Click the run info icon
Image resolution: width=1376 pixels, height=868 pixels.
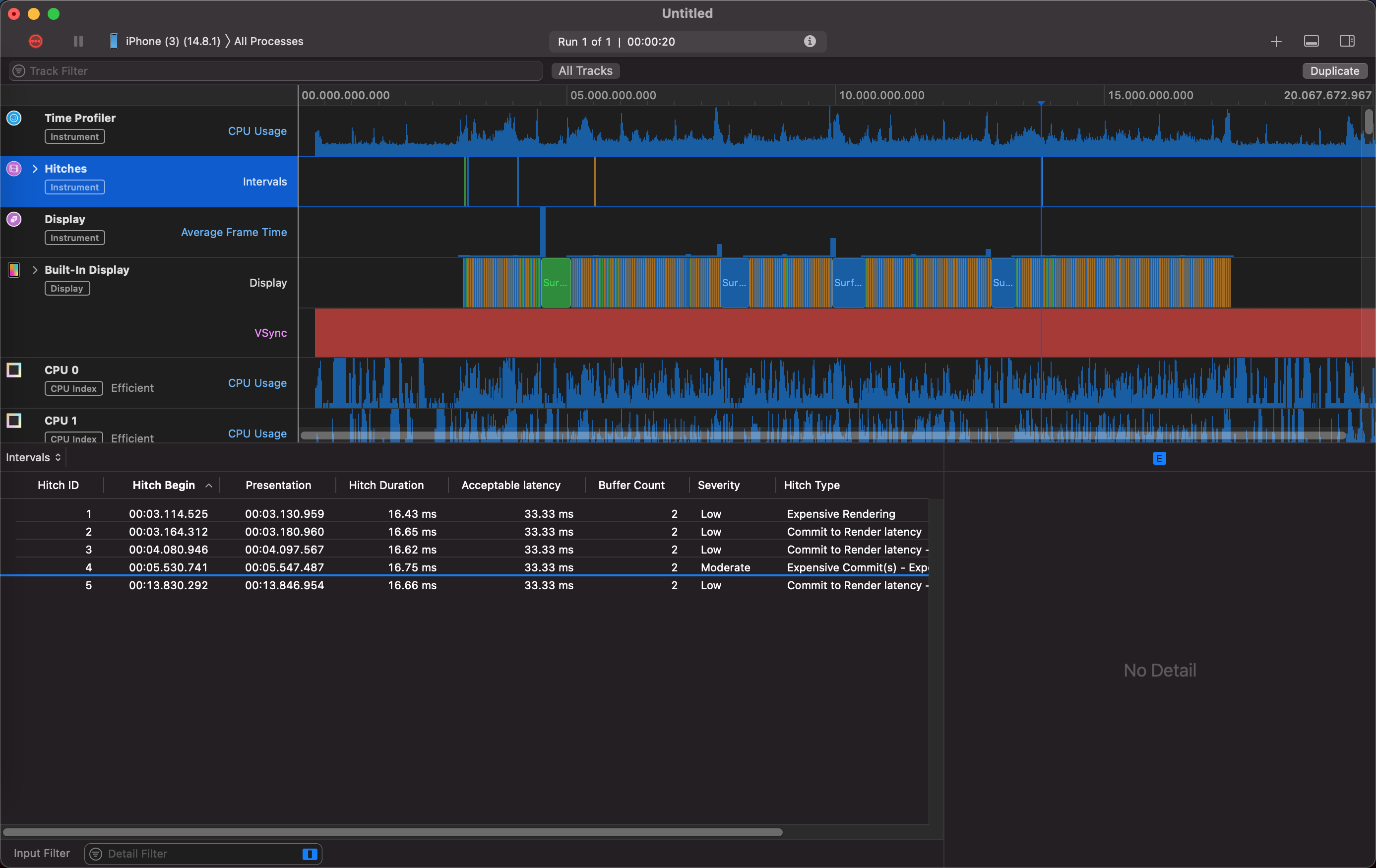point(809,41)
